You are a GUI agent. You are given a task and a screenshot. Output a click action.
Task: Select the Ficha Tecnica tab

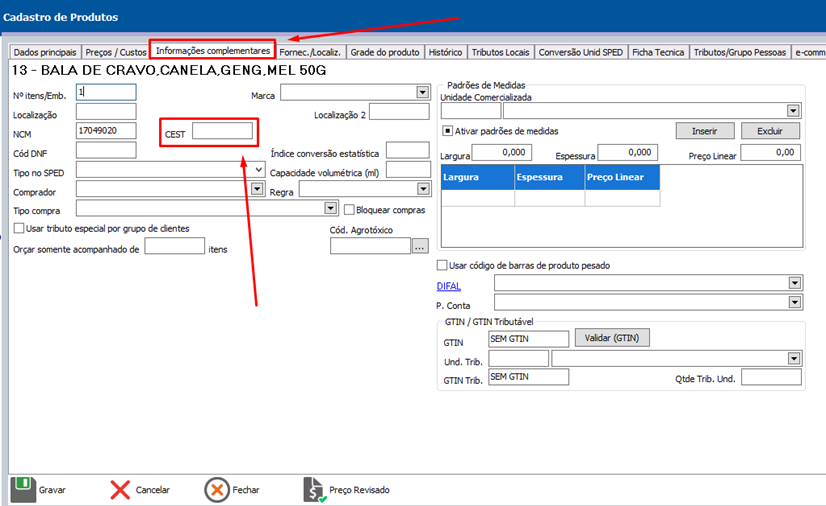point(658,52)
